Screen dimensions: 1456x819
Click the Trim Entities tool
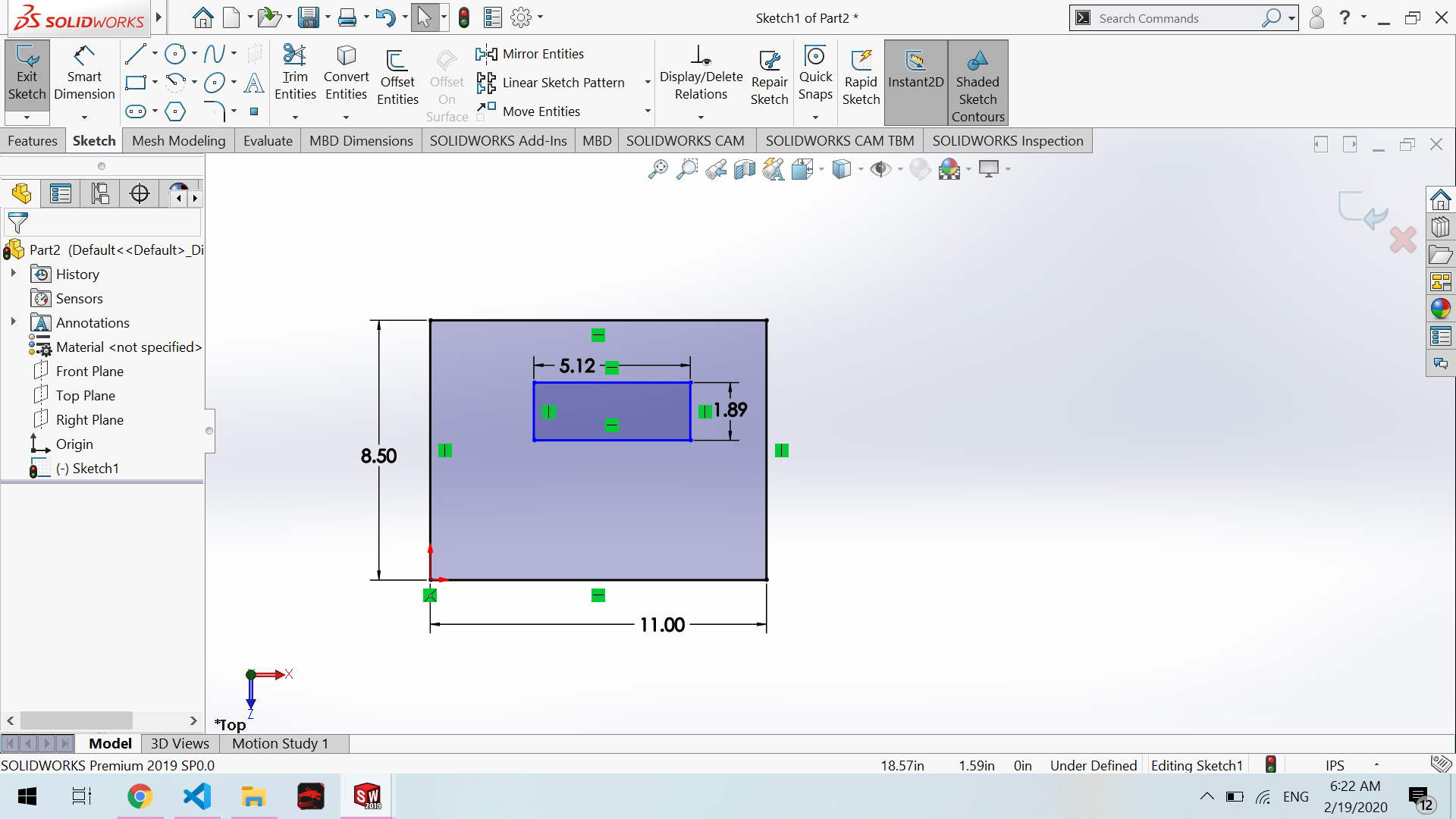click(294, 74)
